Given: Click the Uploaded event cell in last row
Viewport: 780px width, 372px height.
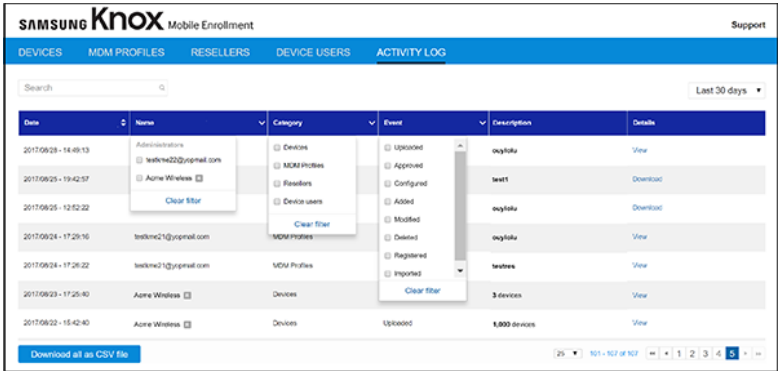Looking at the screenshot, I should pyautogui.click(x=397, y=324).
